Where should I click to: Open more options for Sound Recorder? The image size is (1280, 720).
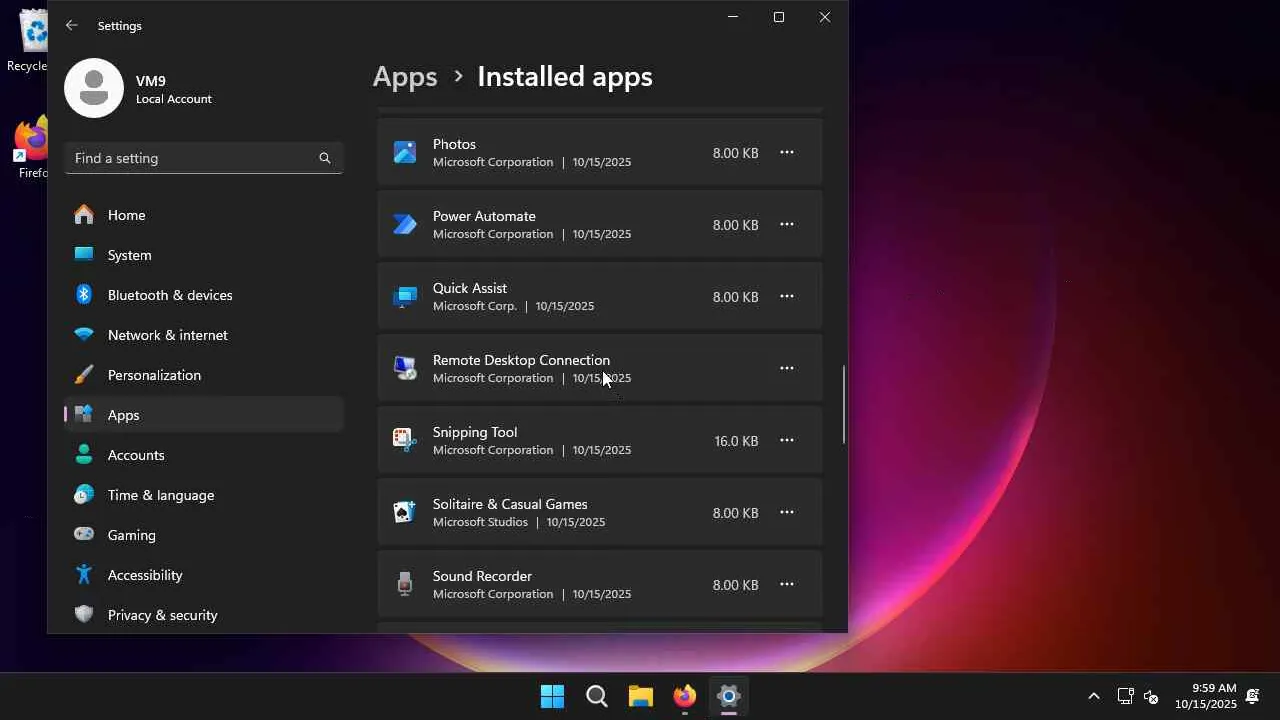787,585
